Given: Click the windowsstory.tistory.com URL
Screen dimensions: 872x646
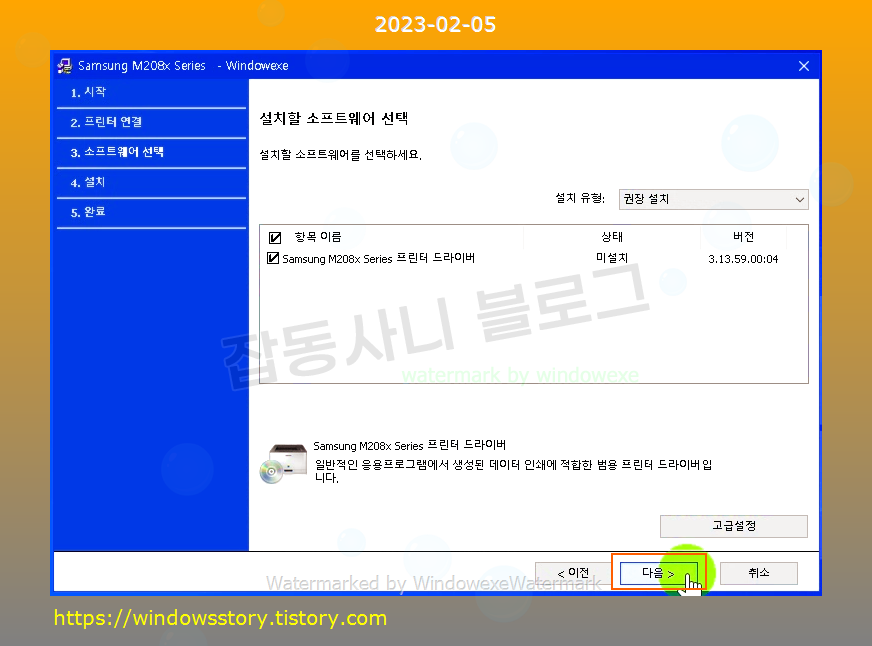Looking at the screenshot, I should (220, 618).
